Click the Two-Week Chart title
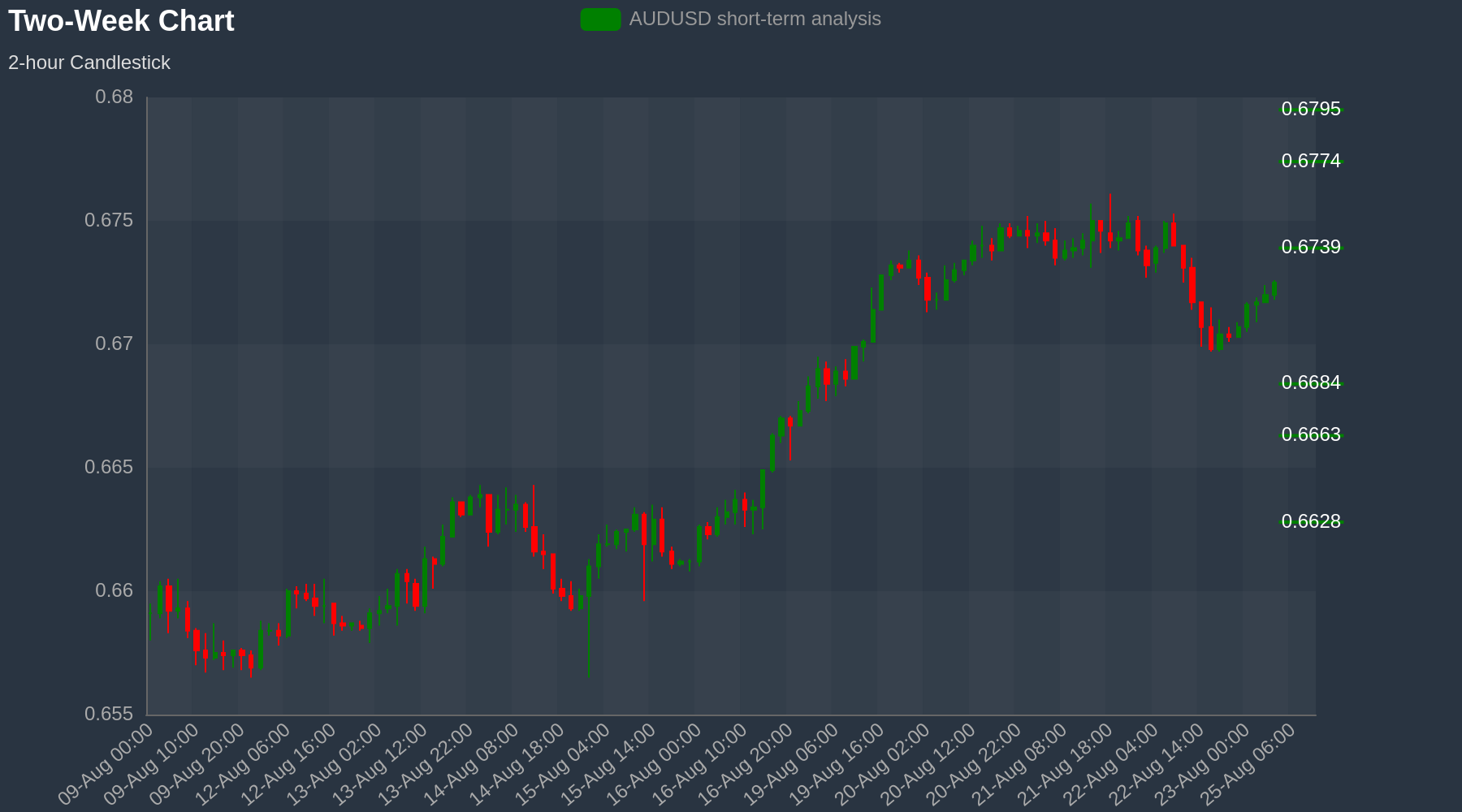Screen dimensions: 1462x812 pos(121,21)
